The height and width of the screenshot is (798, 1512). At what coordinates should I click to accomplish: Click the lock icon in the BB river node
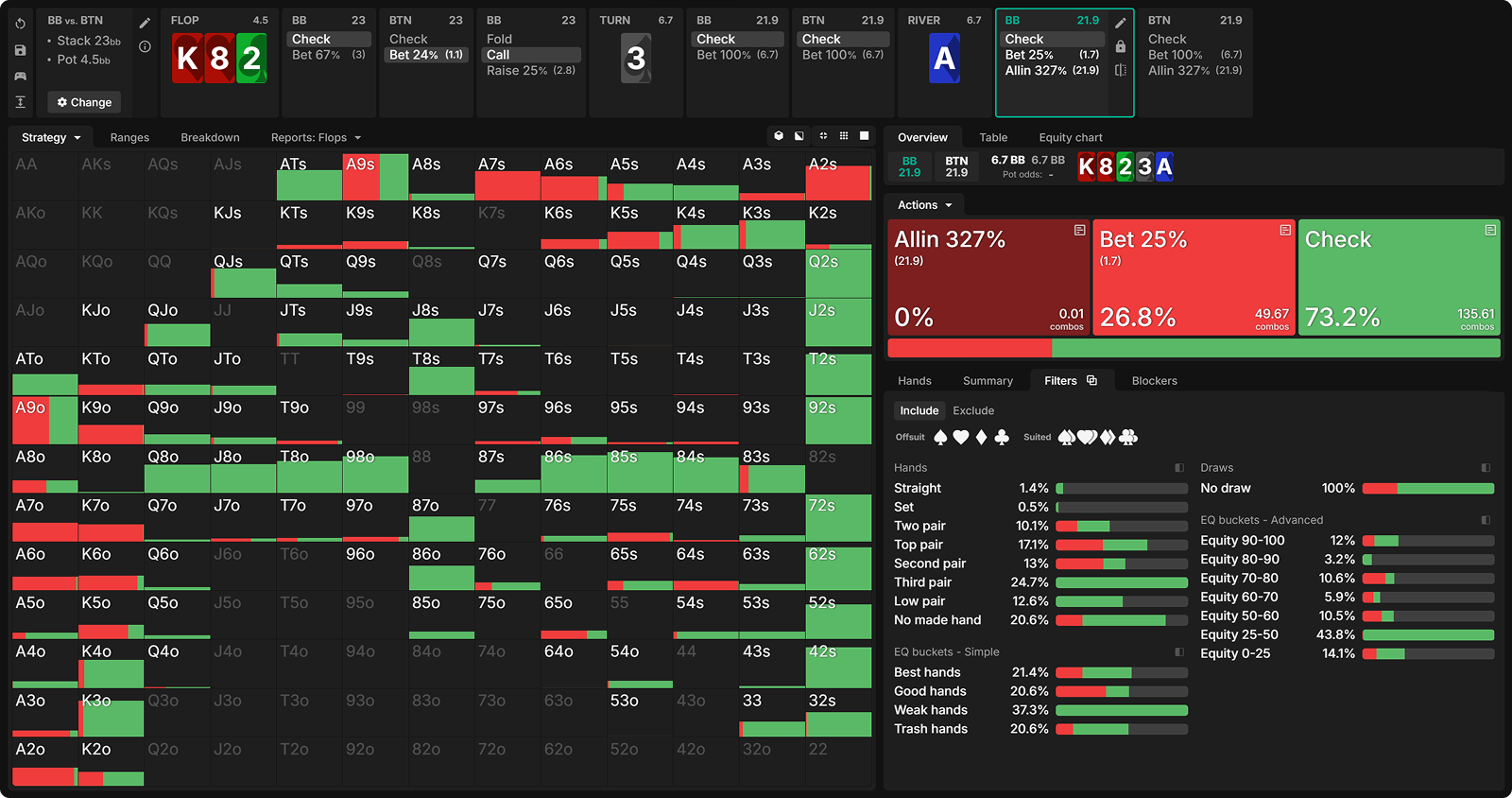point(1120,46)
